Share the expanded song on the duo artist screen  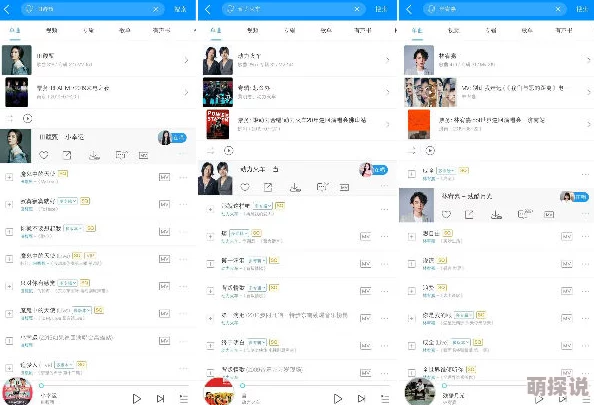point(268,187)
